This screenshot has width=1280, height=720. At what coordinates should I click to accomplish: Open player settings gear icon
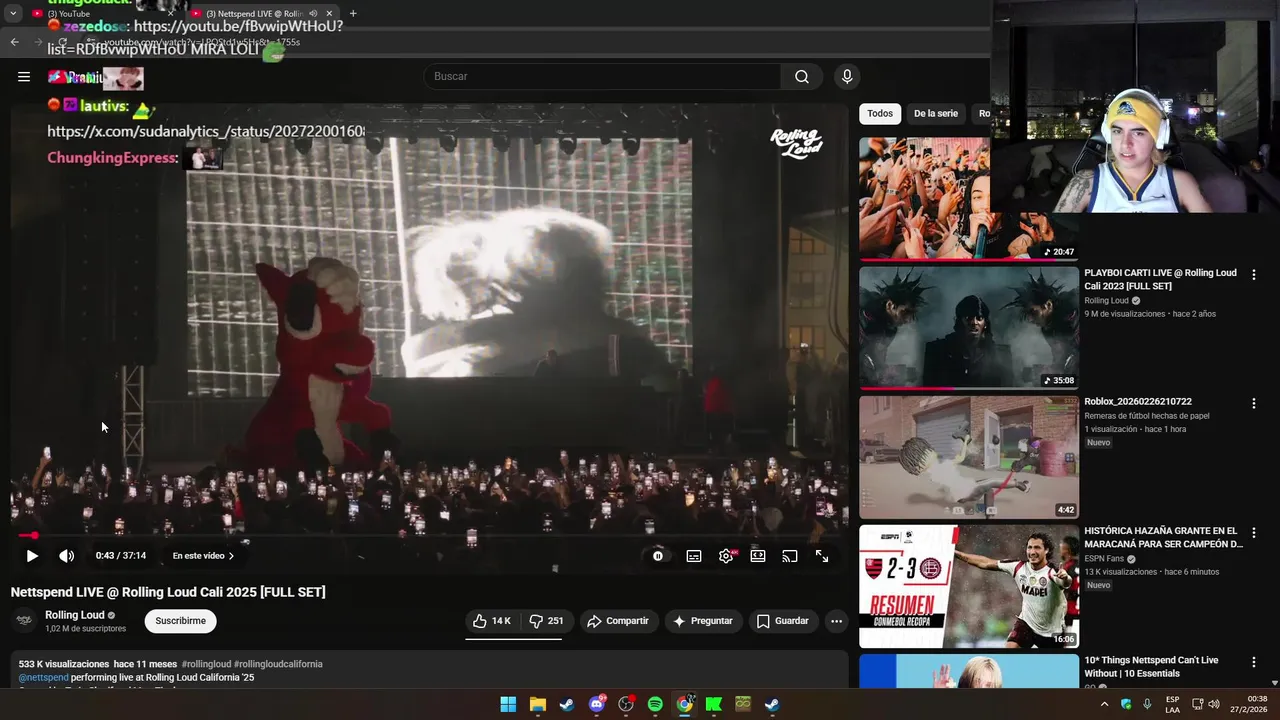[726, 556]
